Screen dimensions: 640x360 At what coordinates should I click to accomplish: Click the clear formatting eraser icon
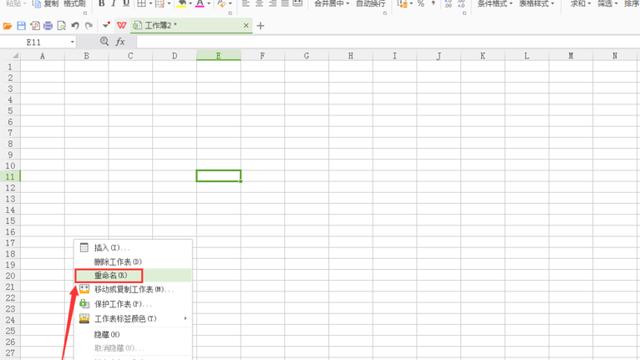tap(221, 4)
